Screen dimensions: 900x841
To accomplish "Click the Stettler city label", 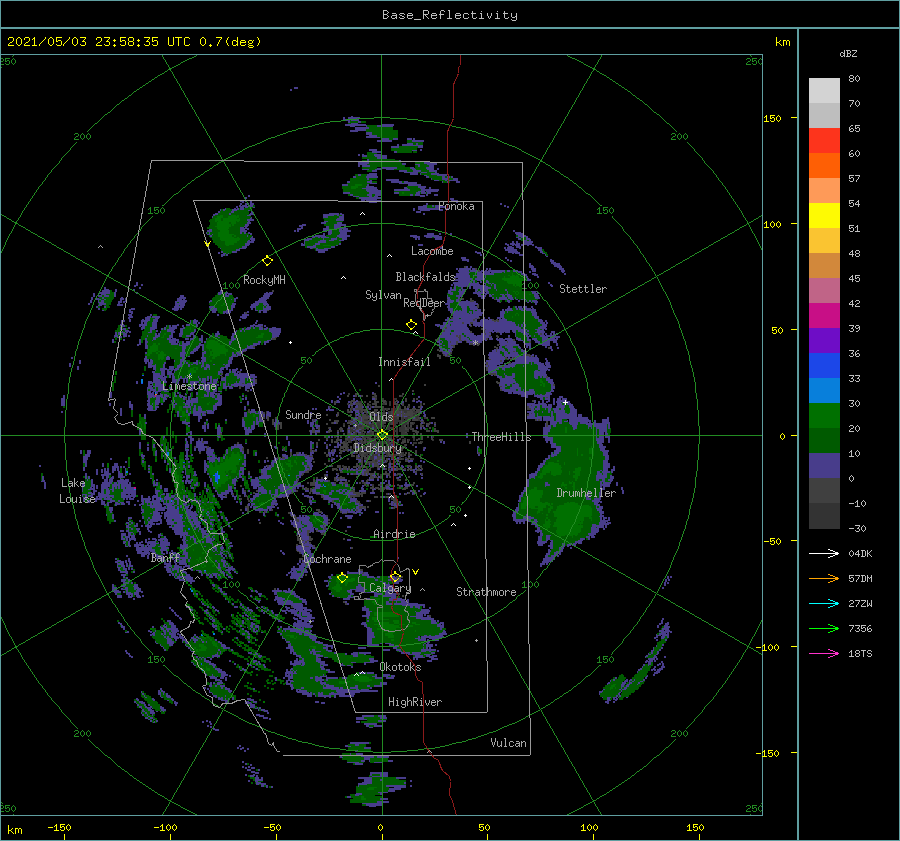I will pos(583,289).
